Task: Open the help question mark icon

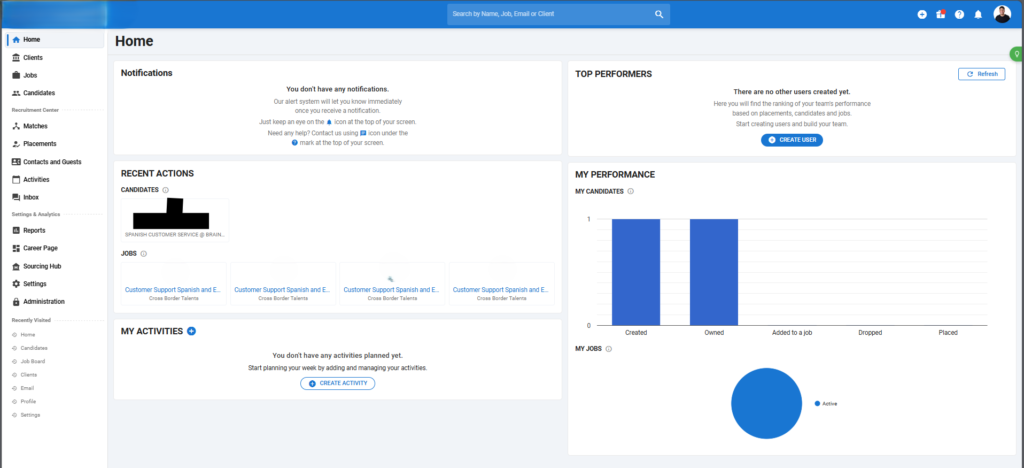Action: (959, 15)
